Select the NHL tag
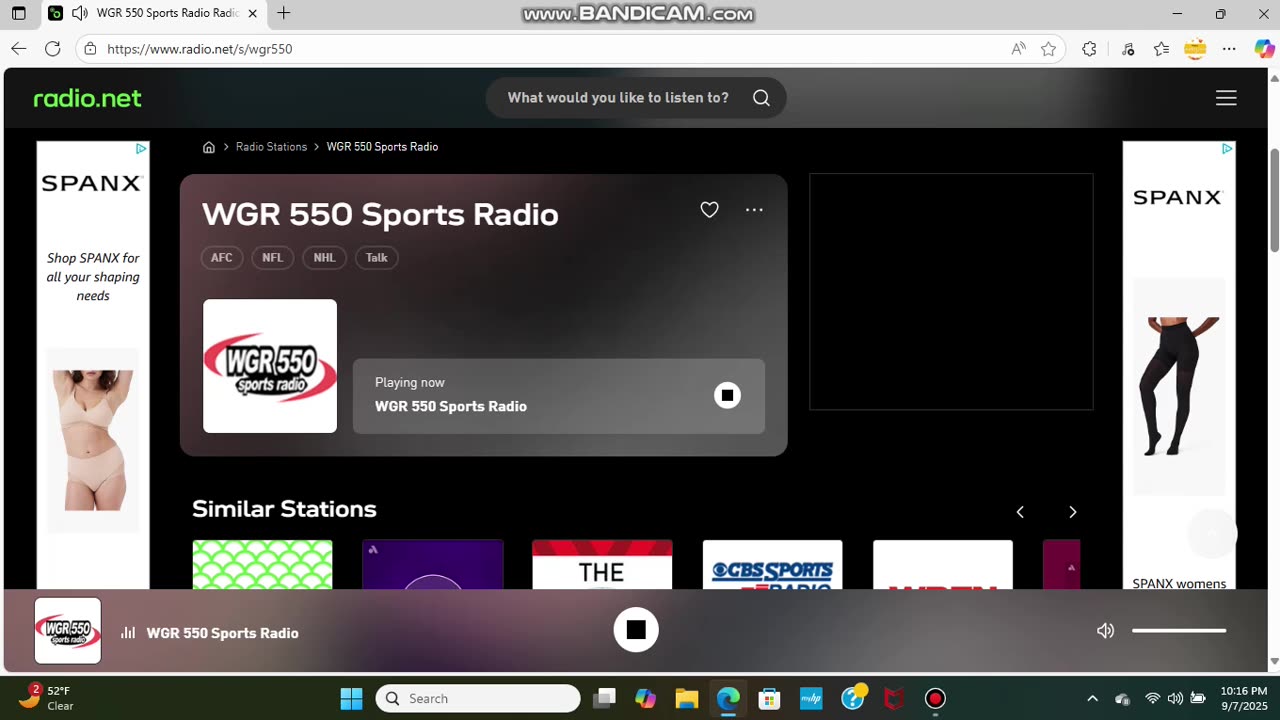Viewport: 1280px width, 720px height. pyautogui.click(x=324, y=258)
